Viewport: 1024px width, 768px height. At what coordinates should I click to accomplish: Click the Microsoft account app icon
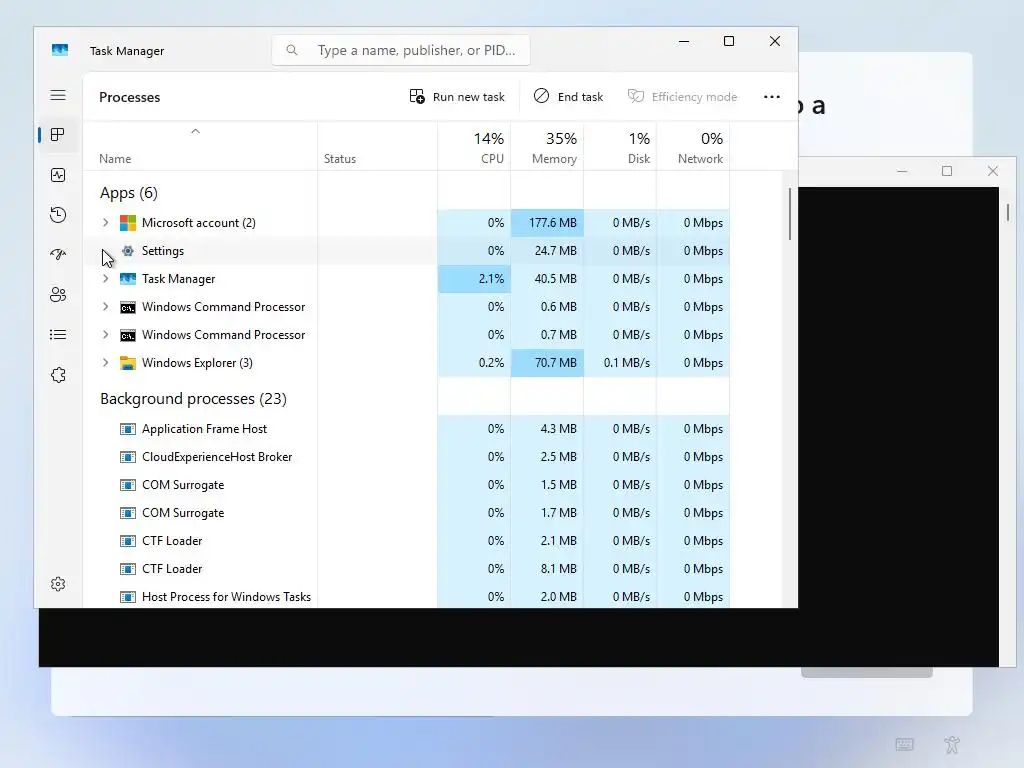coord(128,223)
